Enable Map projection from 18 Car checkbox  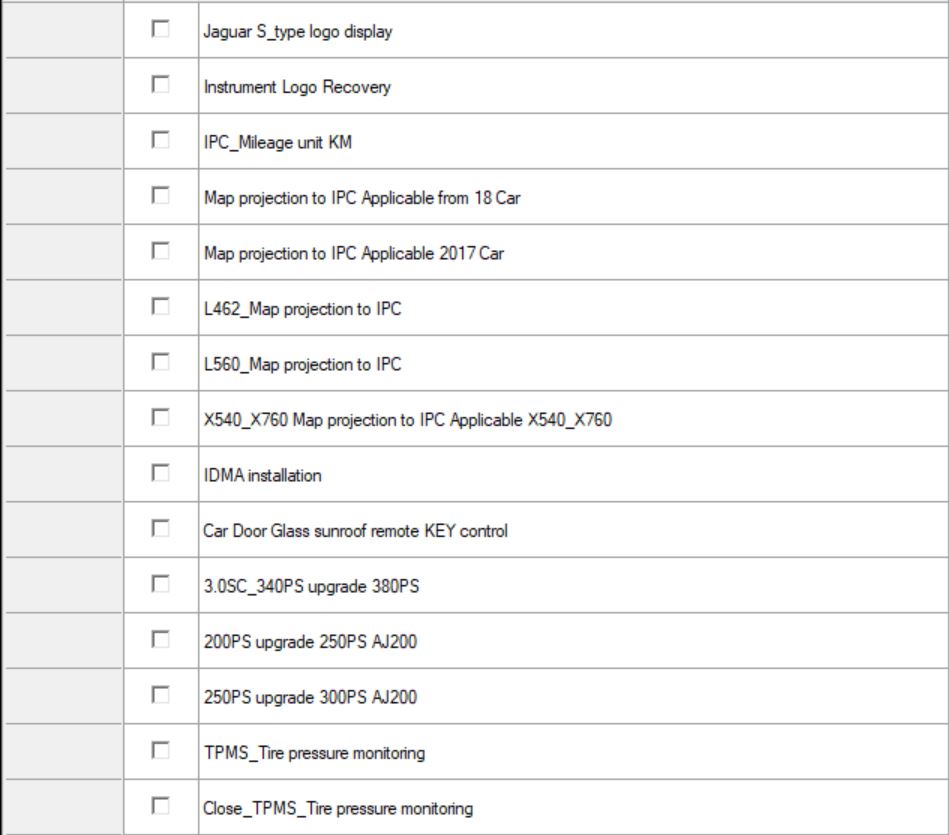(158, 197)
